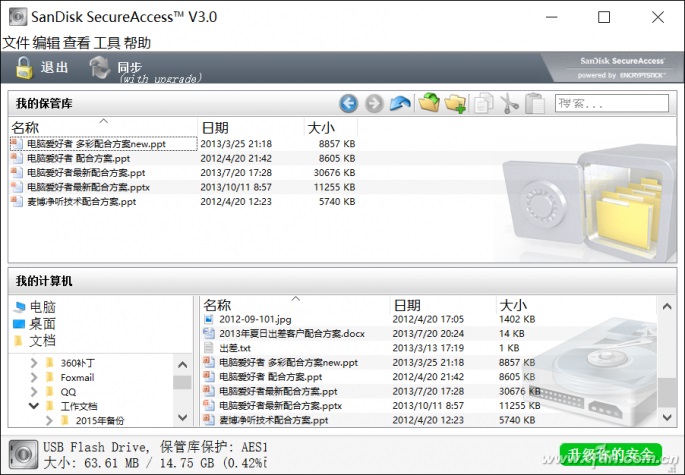This screenshot has height=475, width=685.
Task: Click the 桌面 desktop icon
Action: coord(19,324)
